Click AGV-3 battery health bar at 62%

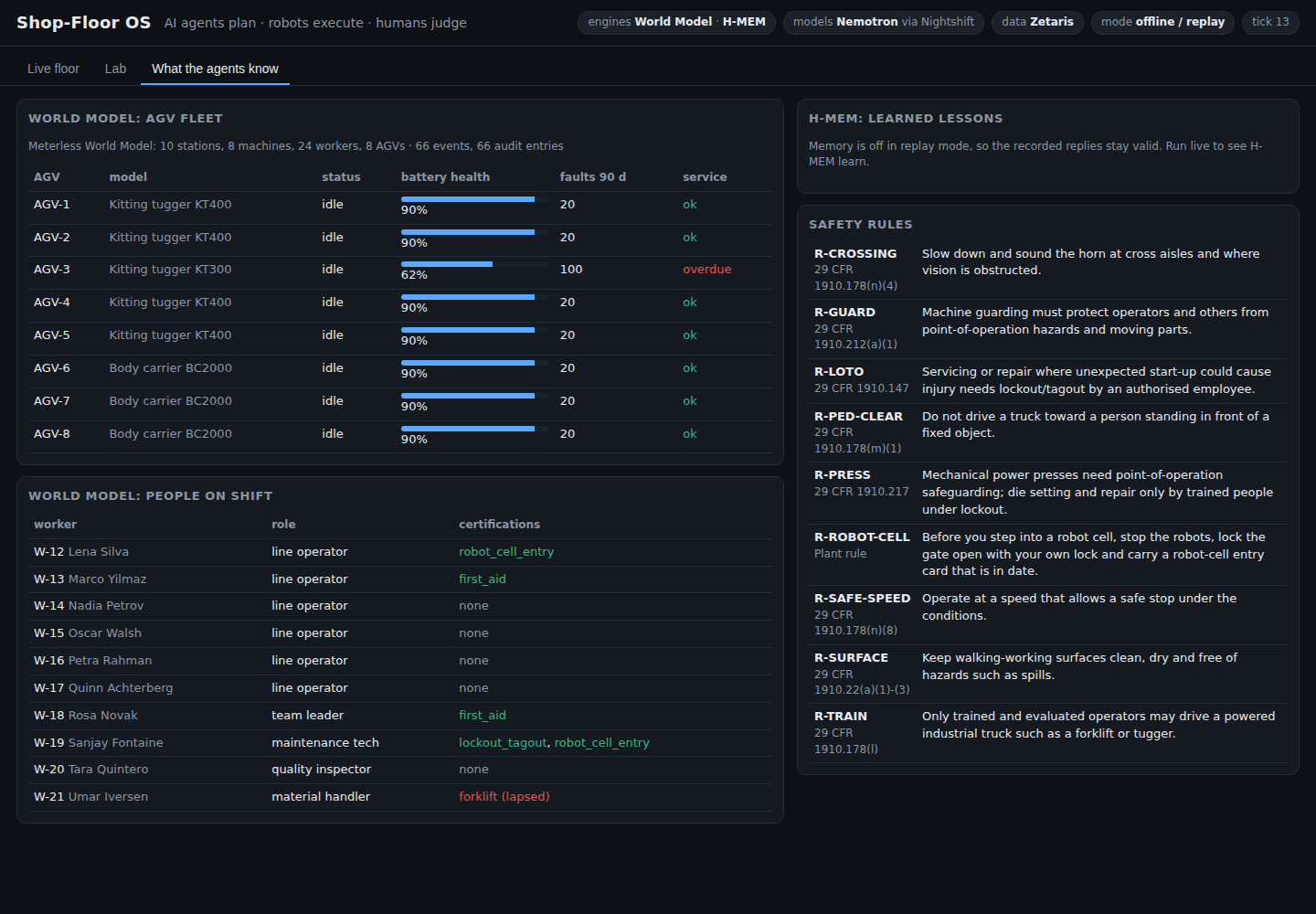tap(474, 264)
